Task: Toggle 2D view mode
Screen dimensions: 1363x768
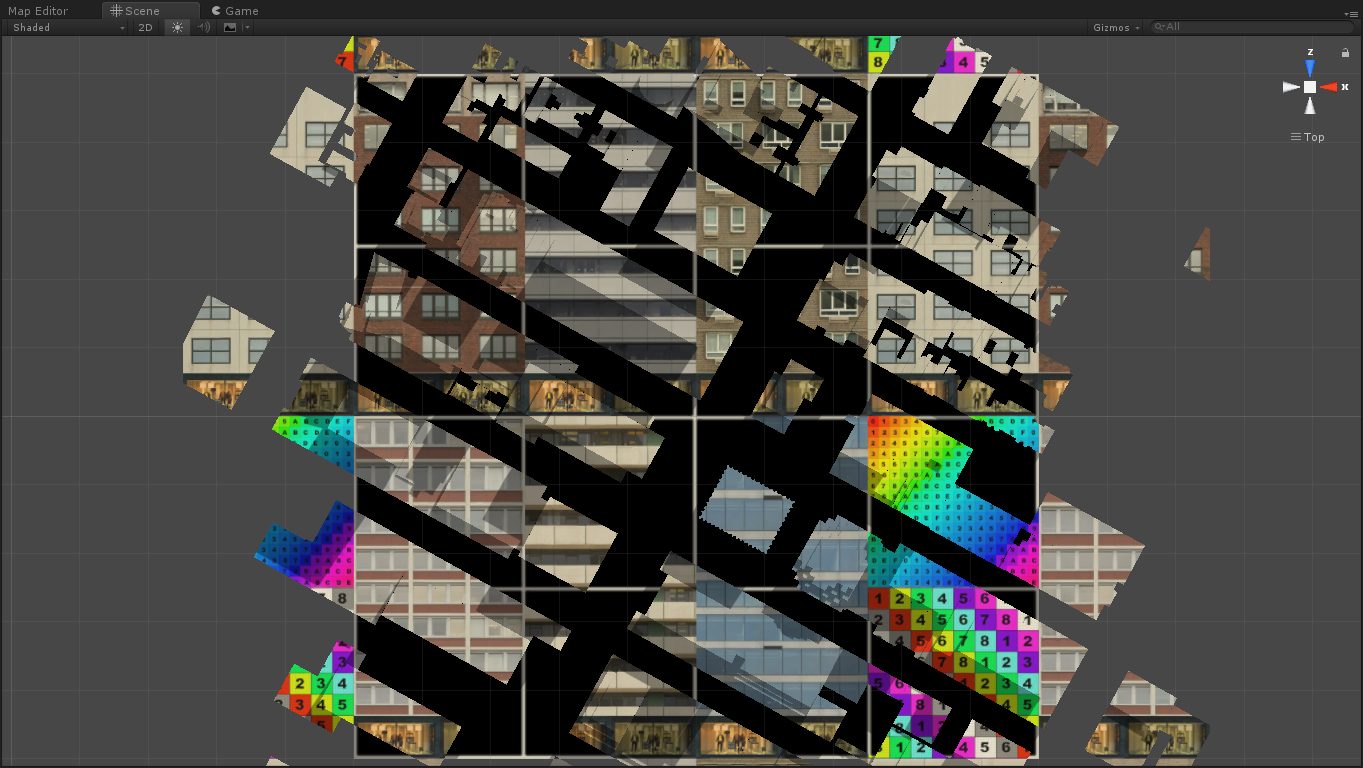Action: click(x=144, y=27)
